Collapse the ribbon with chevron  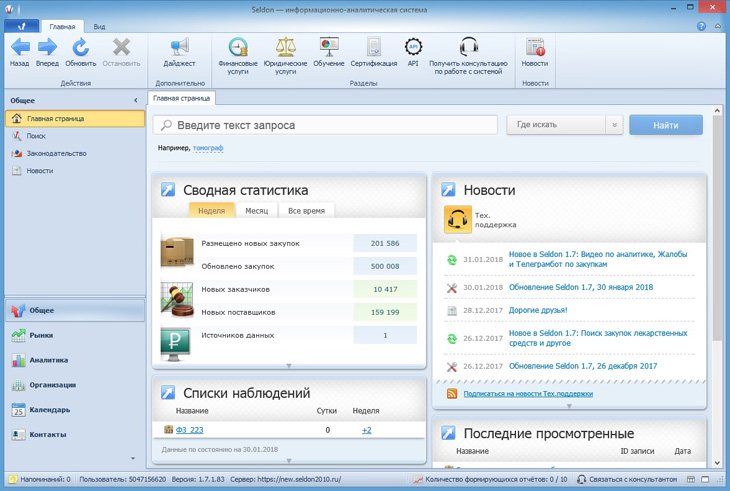click(x=717, y=27)
